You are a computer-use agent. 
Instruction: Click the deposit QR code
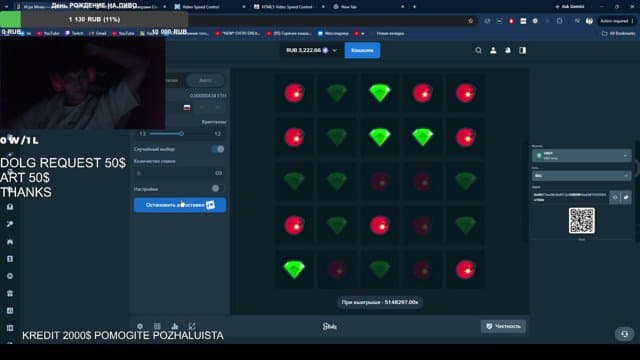tap(582, 220)
